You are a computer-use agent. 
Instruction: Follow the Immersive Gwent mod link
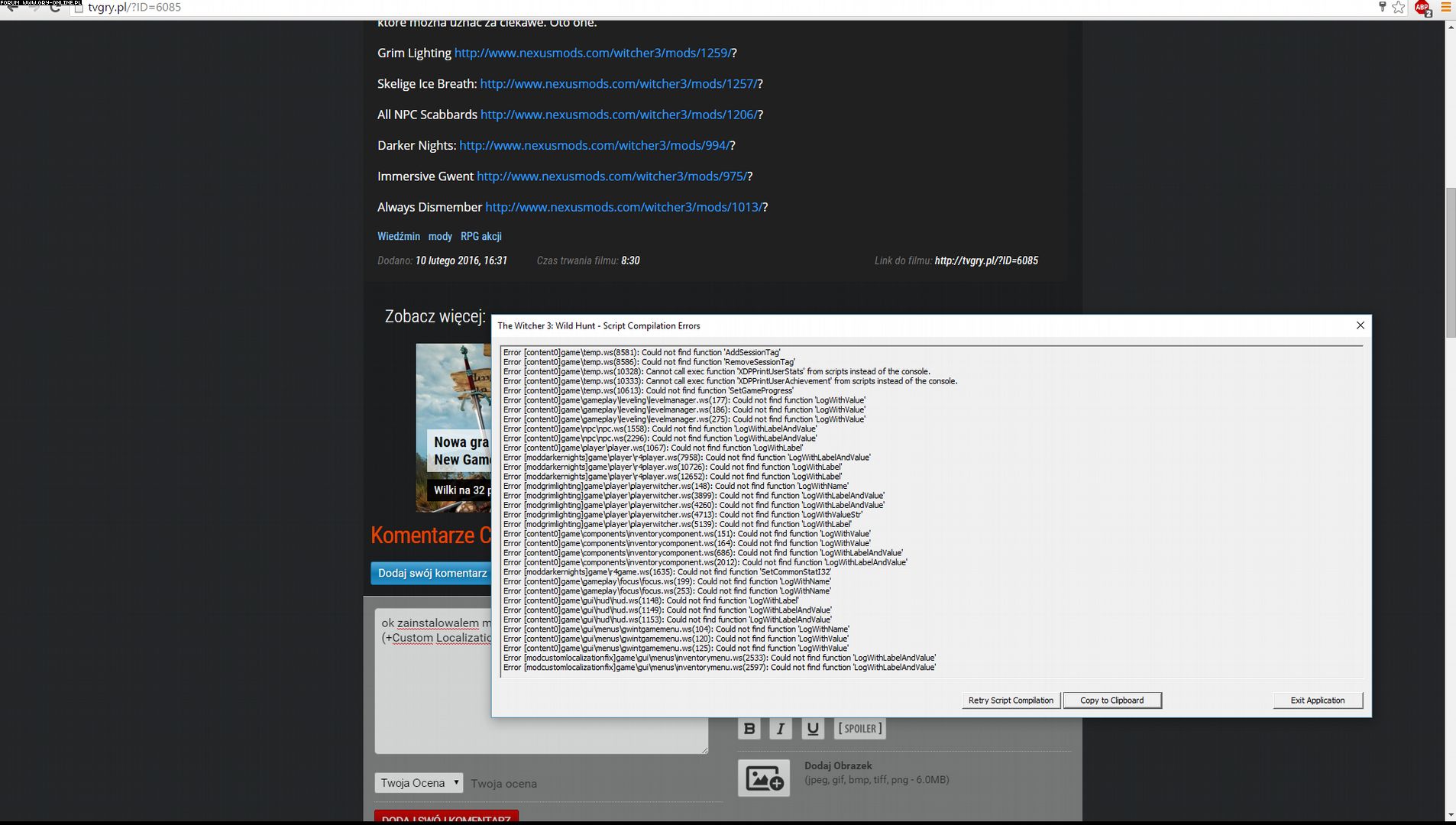612,176
